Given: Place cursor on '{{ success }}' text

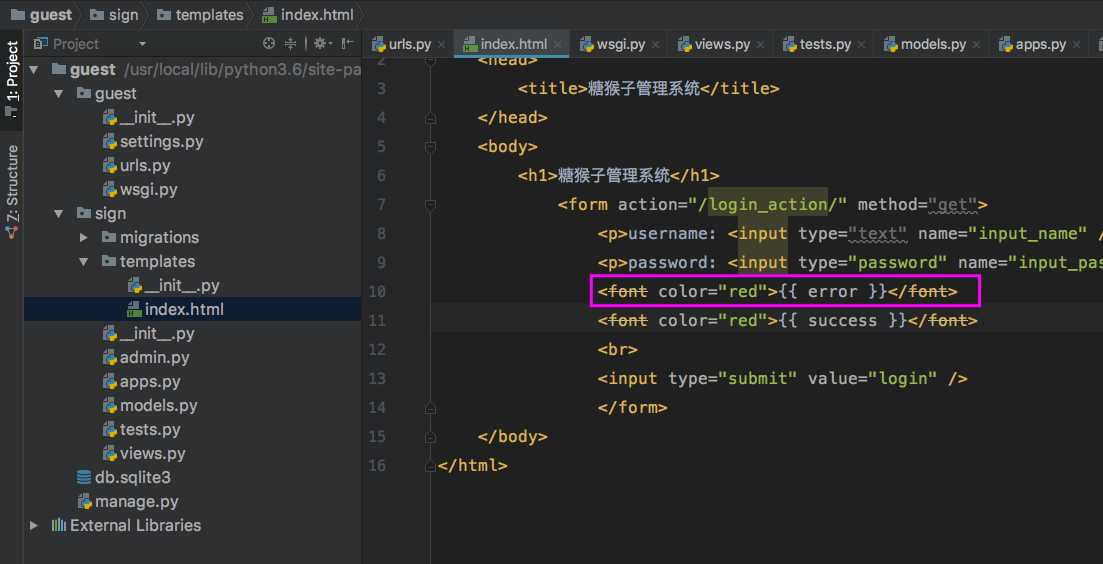Looking at the screenshot, I should 843,321.
